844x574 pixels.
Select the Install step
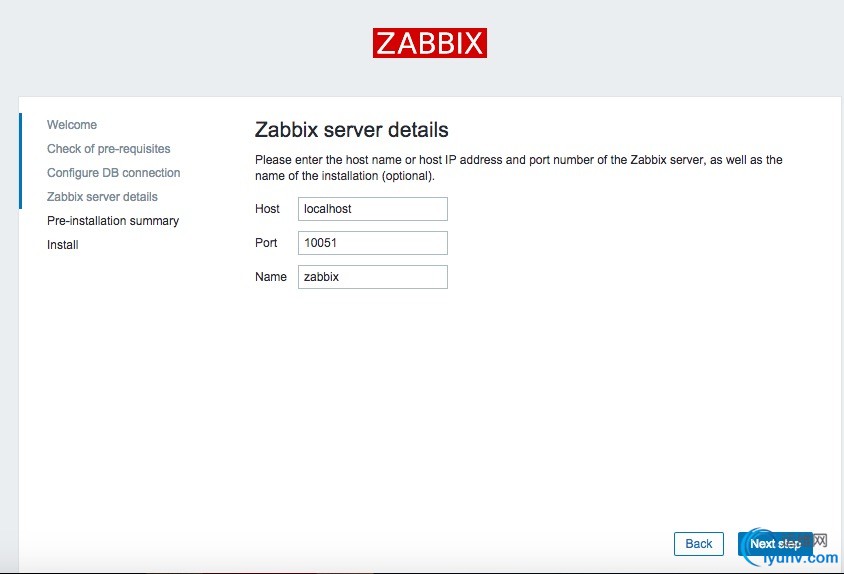click(62, 244)
